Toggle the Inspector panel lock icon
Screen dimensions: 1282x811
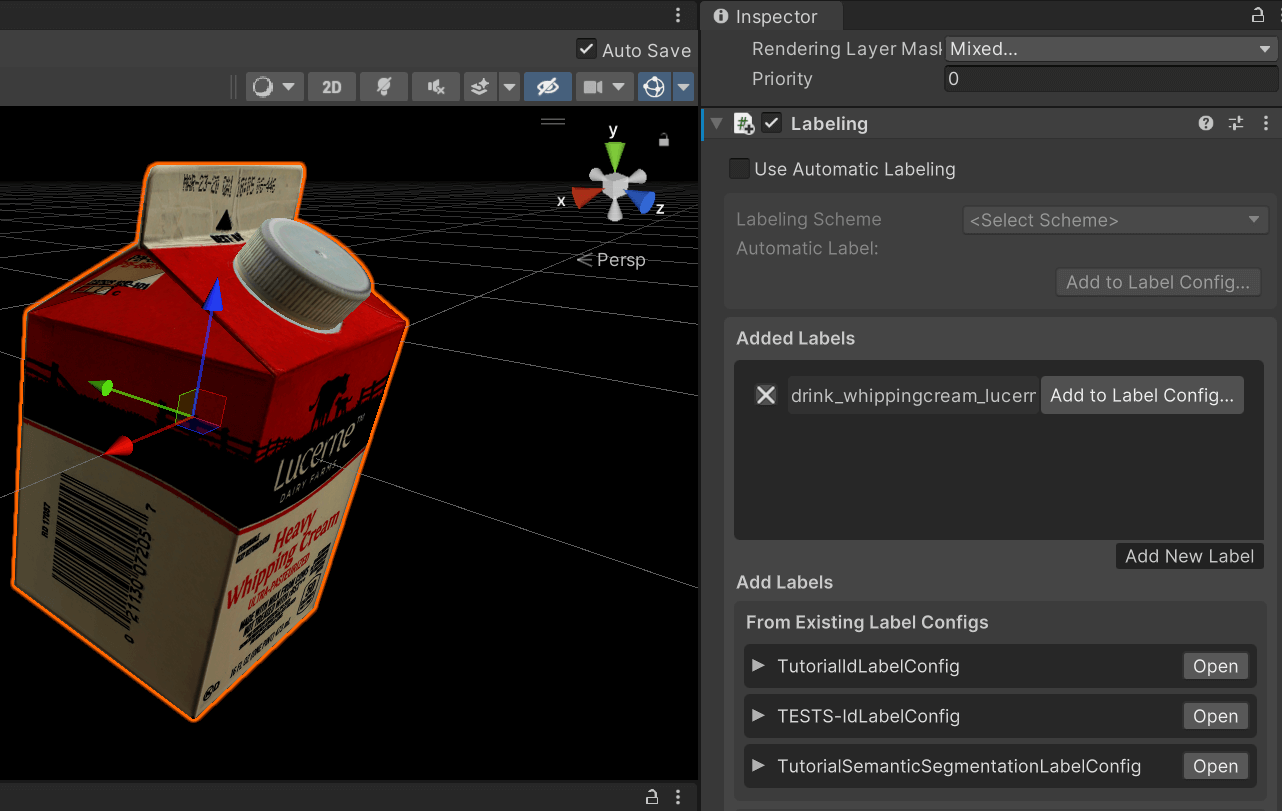1258,15
